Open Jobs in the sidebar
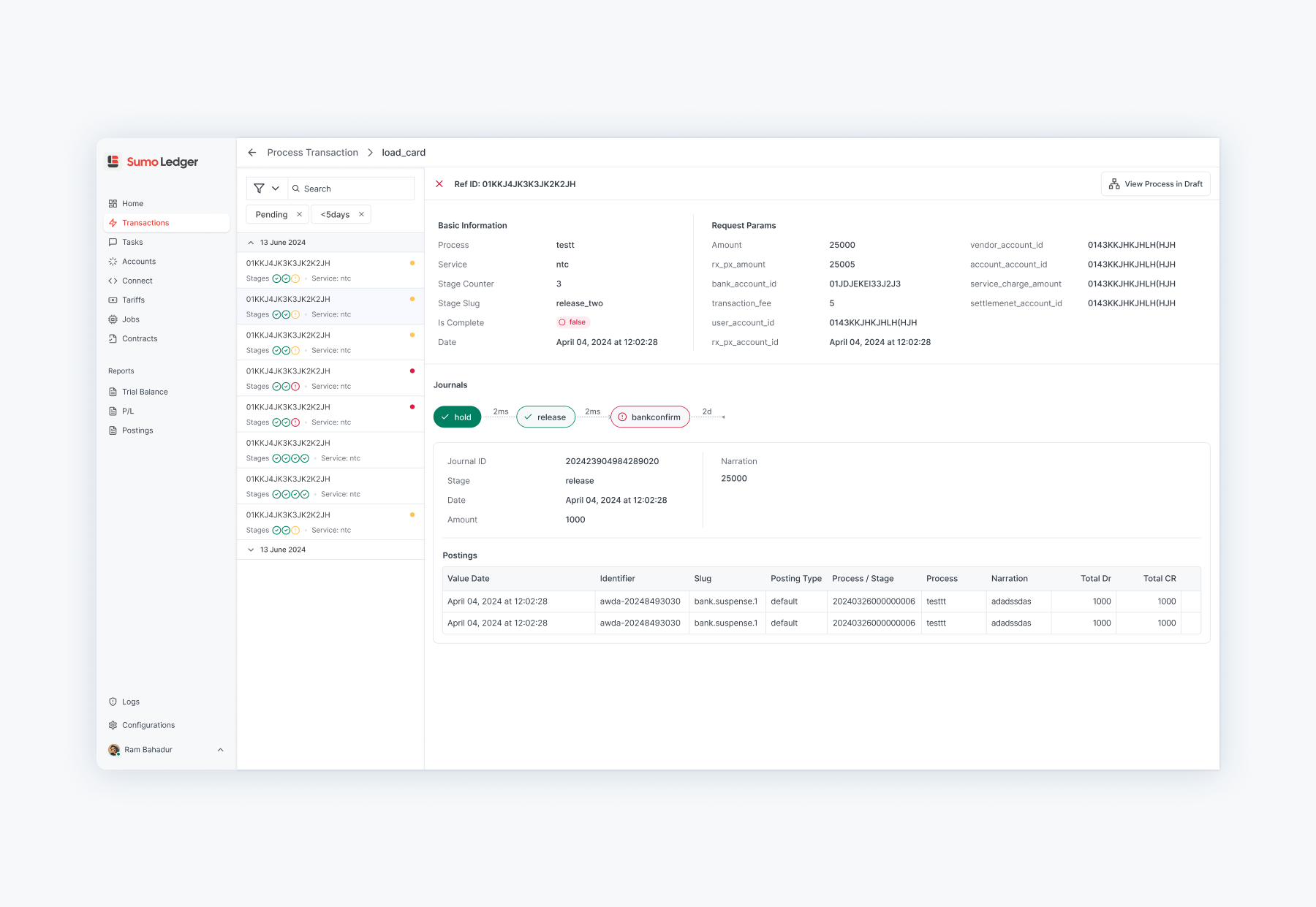Screen dimensions: 1316x907 point(167,319)
